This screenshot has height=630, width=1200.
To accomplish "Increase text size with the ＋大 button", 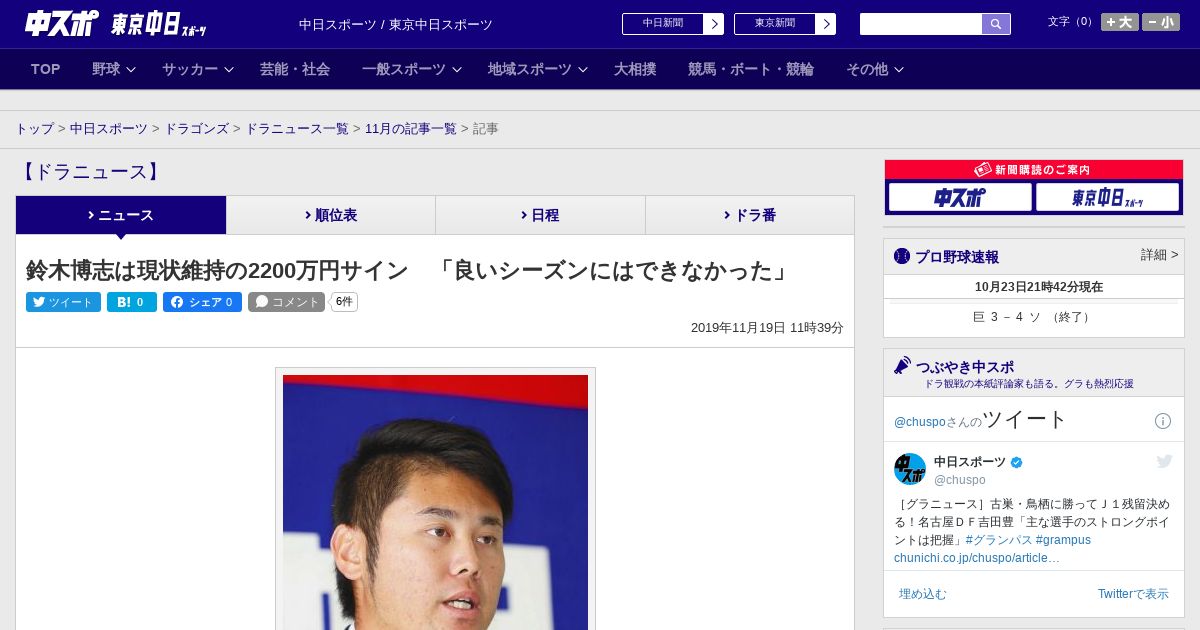I will click(x=1120, y=22).
